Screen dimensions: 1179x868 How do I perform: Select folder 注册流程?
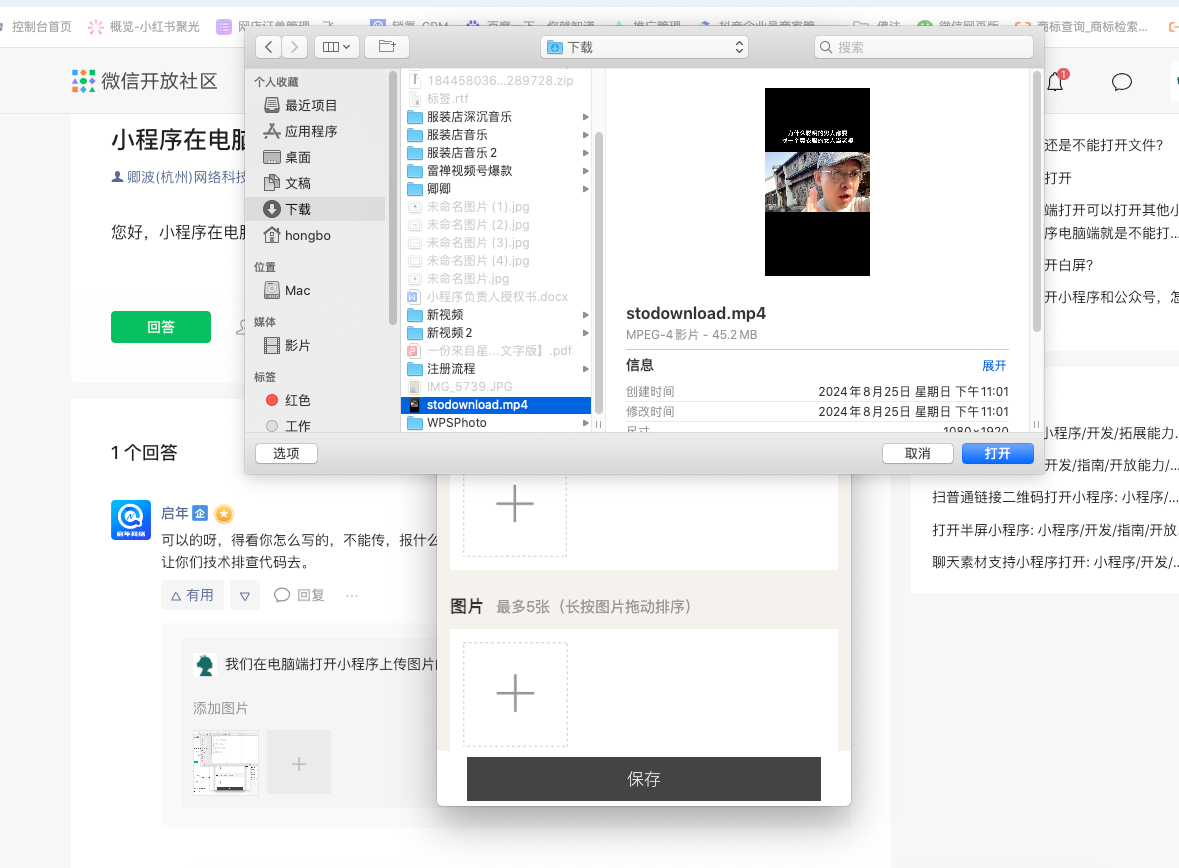496,369
